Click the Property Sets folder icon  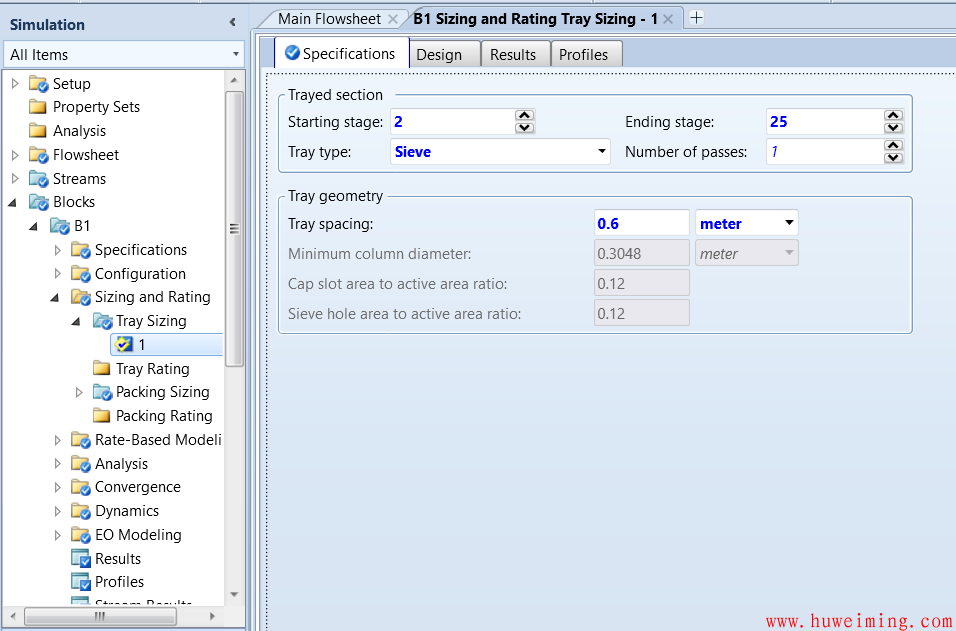click(39, 107)
